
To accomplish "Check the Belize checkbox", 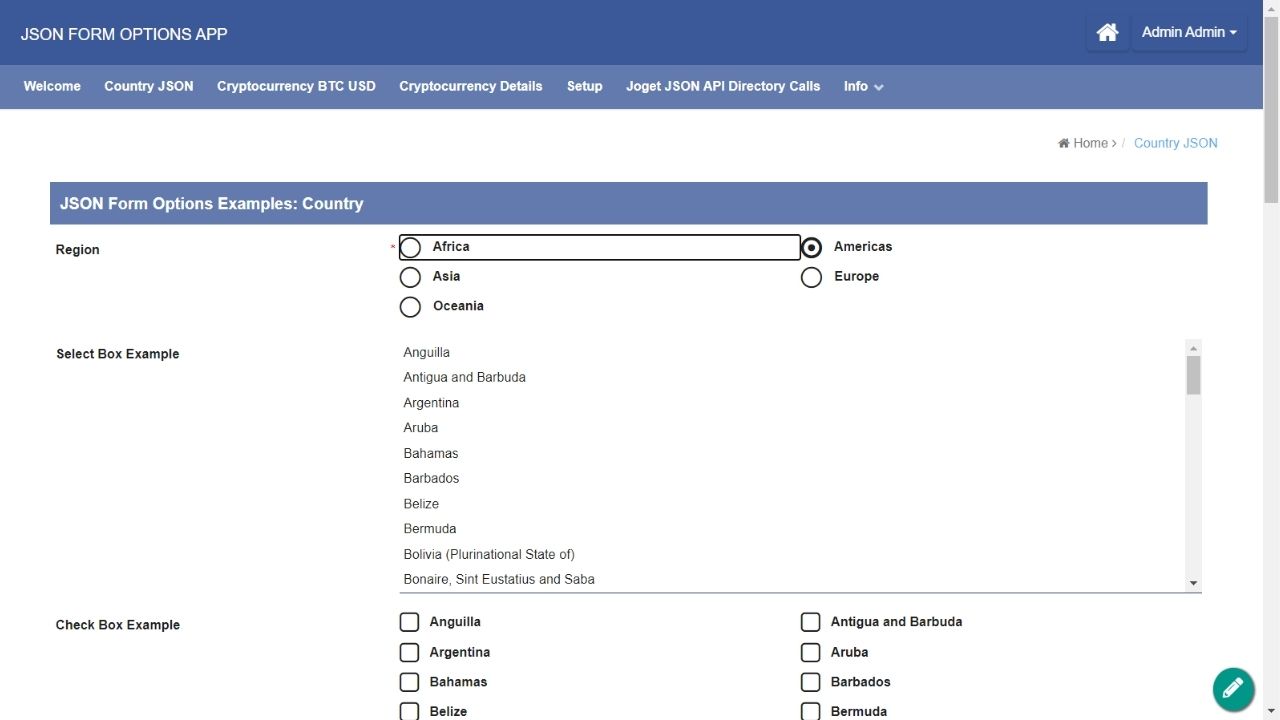I will click(x=409, y=711).
